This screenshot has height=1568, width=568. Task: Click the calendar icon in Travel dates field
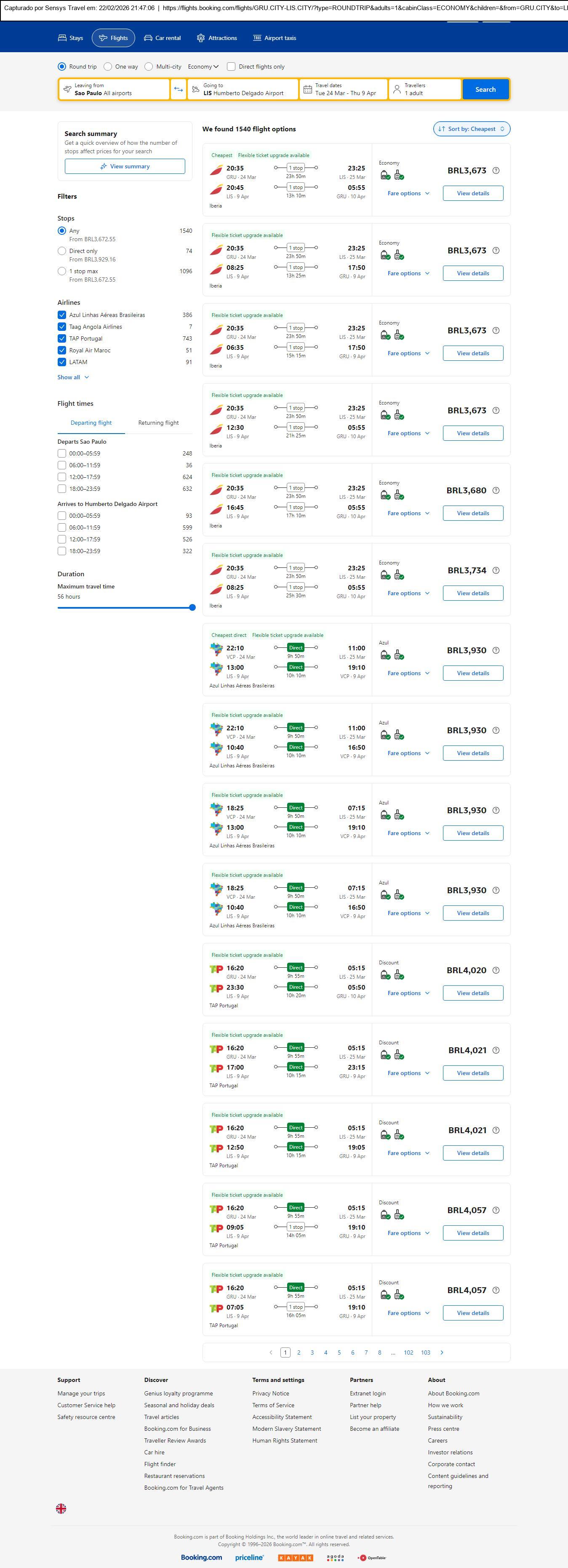pos(307,90)
